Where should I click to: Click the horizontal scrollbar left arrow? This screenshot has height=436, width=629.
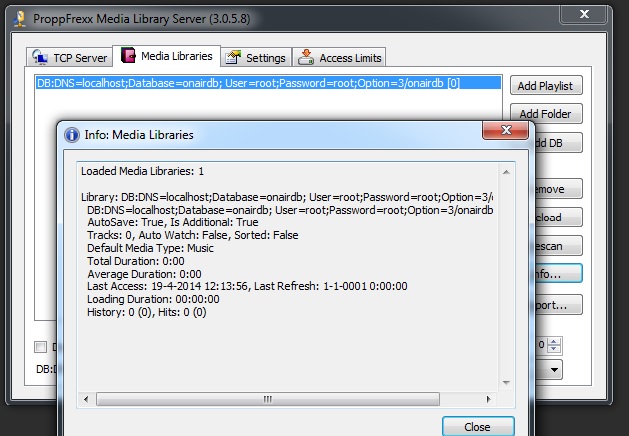[x=86, y=399]
